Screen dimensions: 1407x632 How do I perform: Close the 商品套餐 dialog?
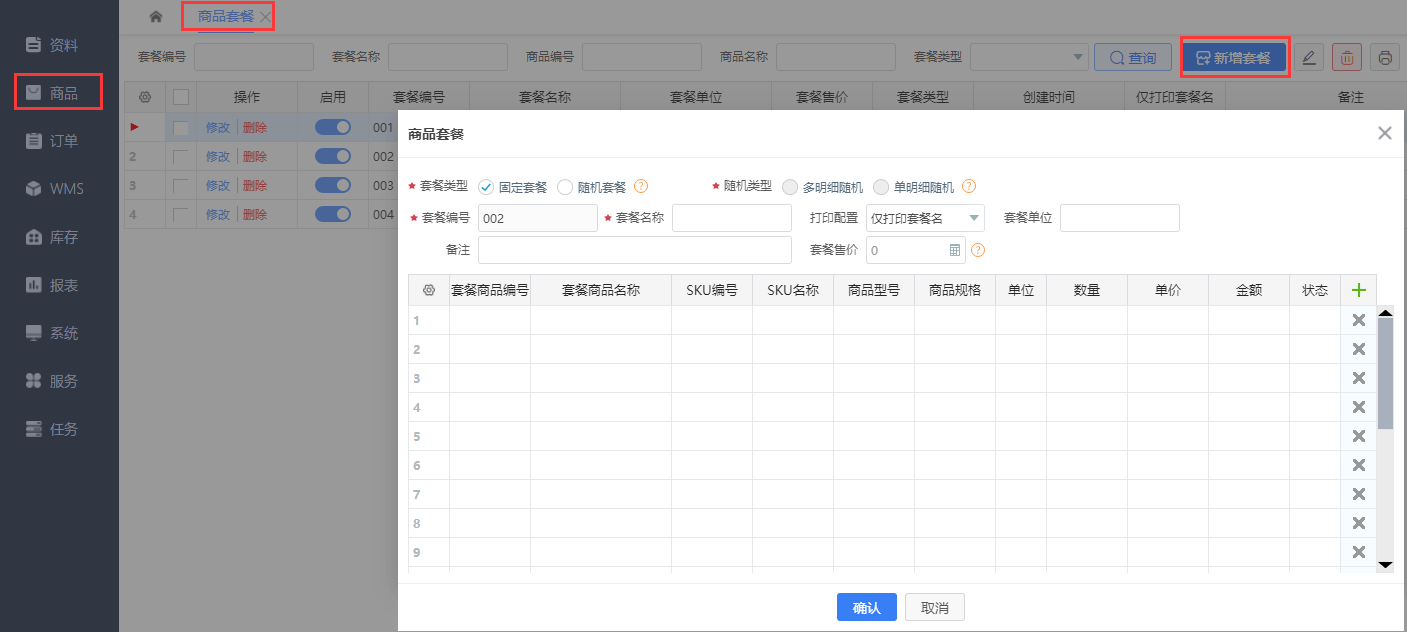pyautogui.click(x=1385, y=133)
